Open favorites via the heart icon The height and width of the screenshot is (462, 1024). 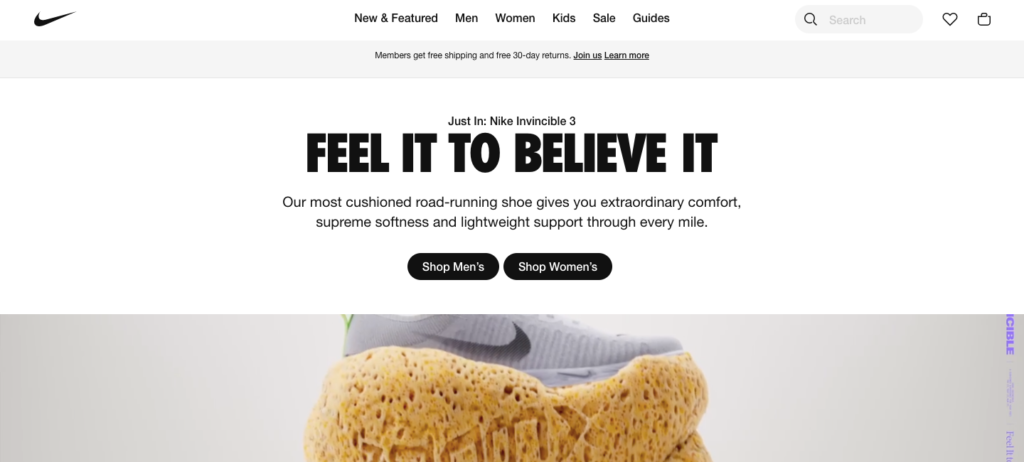tap(950, 20)
